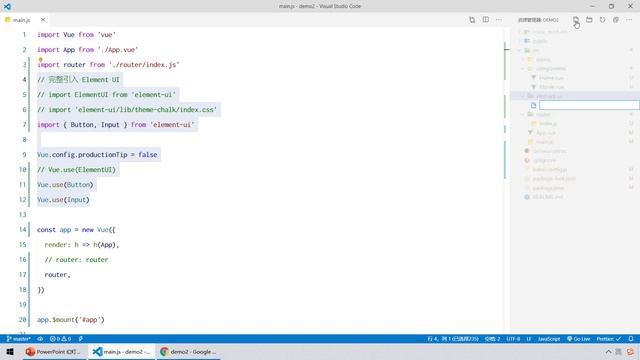Click the New Folder icon in Explorer header
This screenshot has width=640, height=360.
point(589,20)
